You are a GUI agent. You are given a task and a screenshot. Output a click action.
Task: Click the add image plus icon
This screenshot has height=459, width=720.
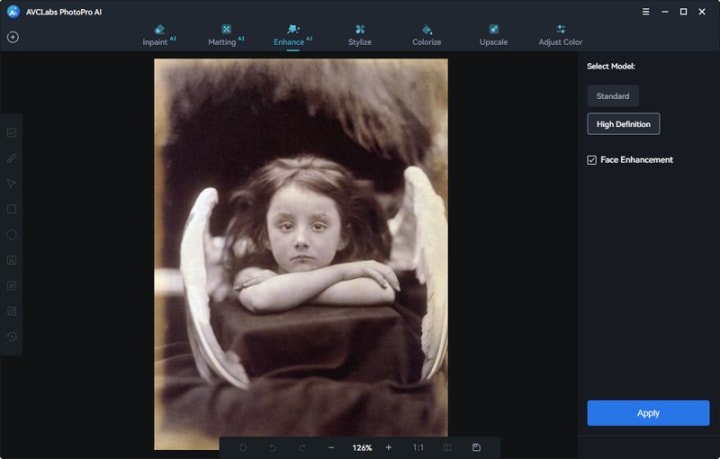(13, 37)
